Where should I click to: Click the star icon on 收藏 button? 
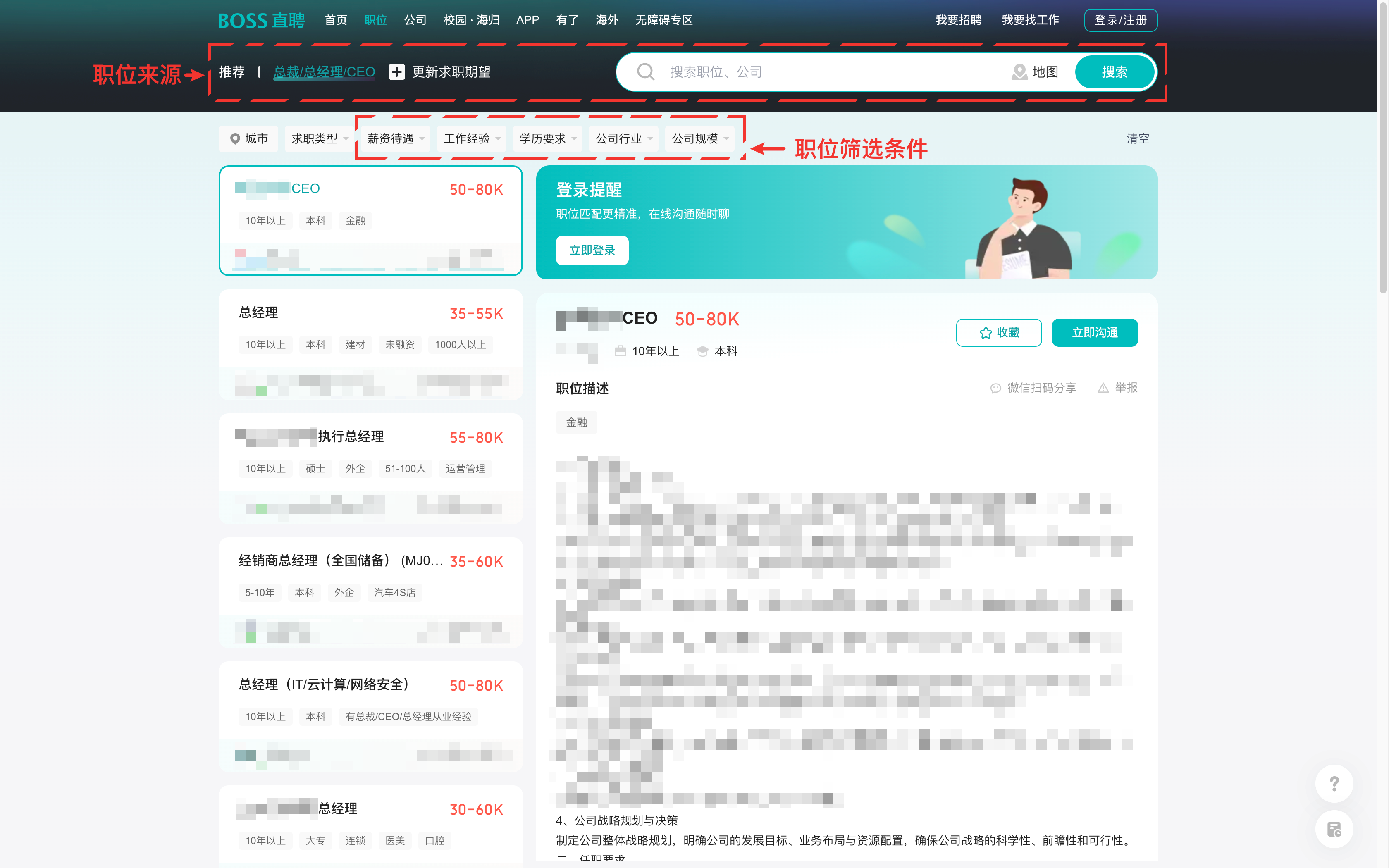(986, 333)
